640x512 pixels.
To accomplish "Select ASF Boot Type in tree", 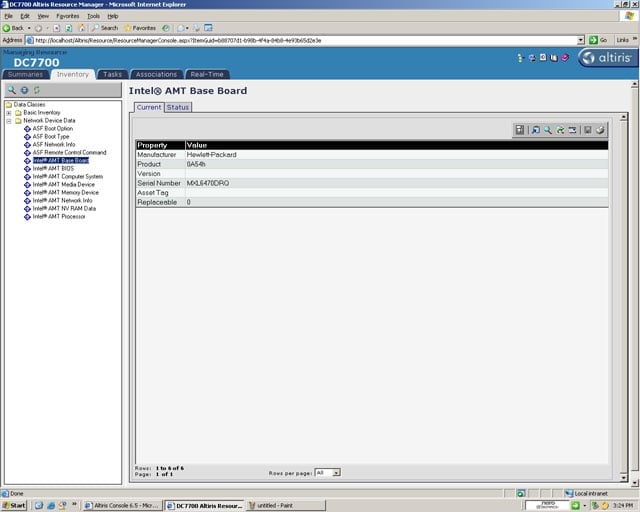I will [51, 136].
